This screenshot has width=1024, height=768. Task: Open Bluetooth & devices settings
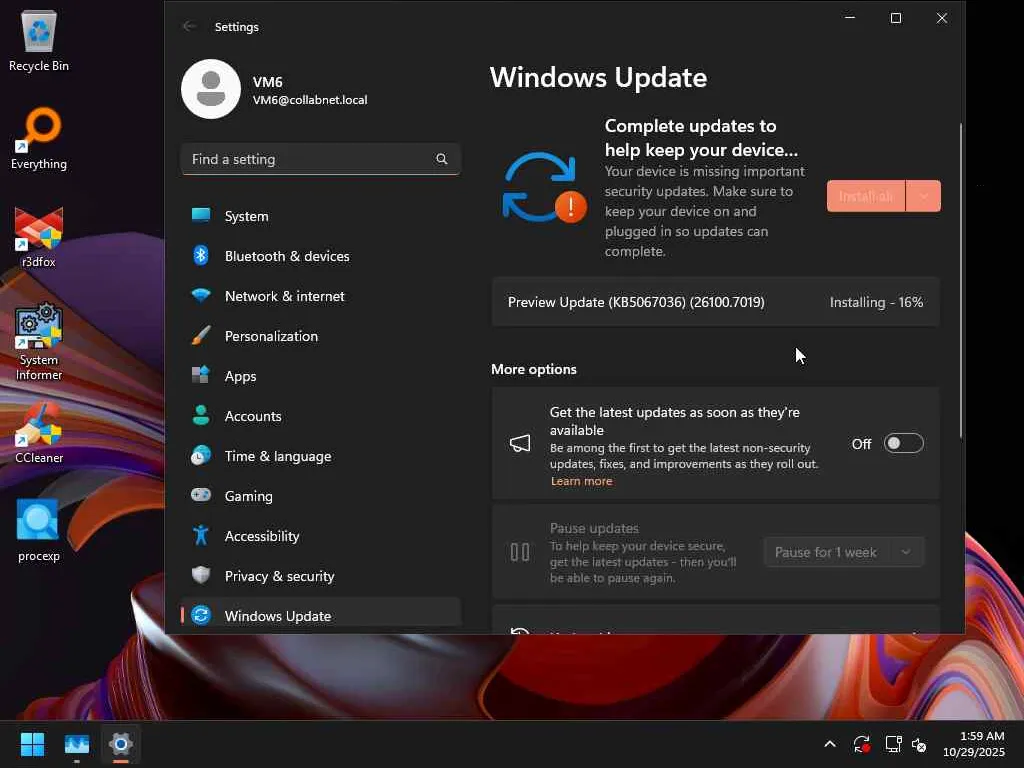321,255
